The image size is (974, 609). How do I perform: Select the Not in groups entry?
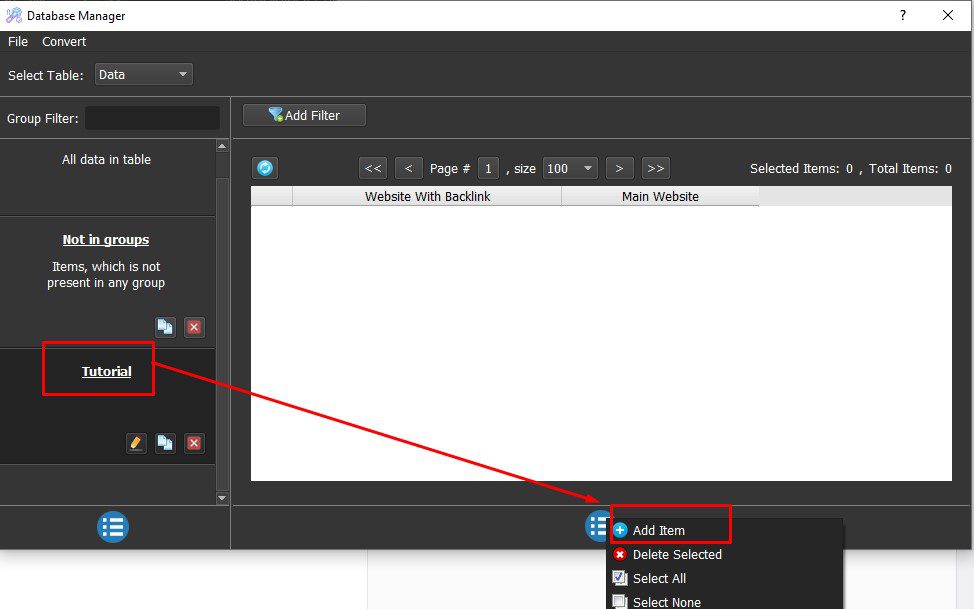tap(106, 240)
